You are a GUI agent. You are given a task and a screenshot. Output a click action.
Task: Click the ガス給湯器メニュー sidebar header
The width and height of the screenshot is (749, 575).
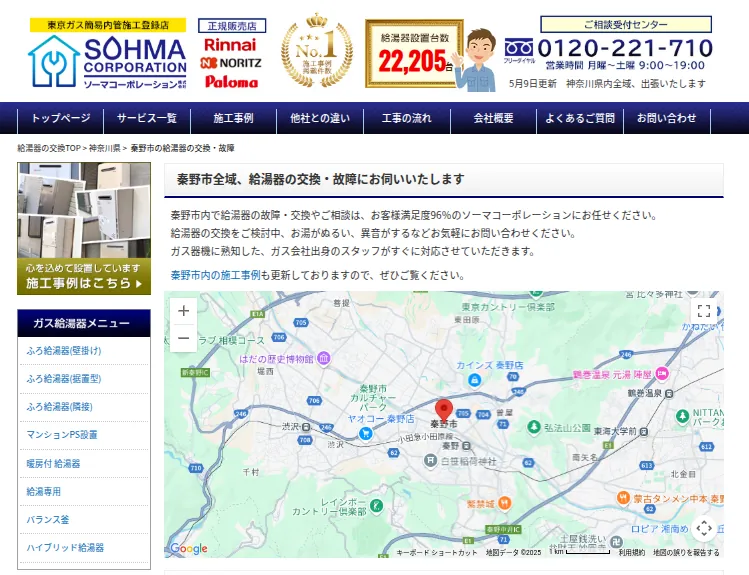(x=84, y=323)
